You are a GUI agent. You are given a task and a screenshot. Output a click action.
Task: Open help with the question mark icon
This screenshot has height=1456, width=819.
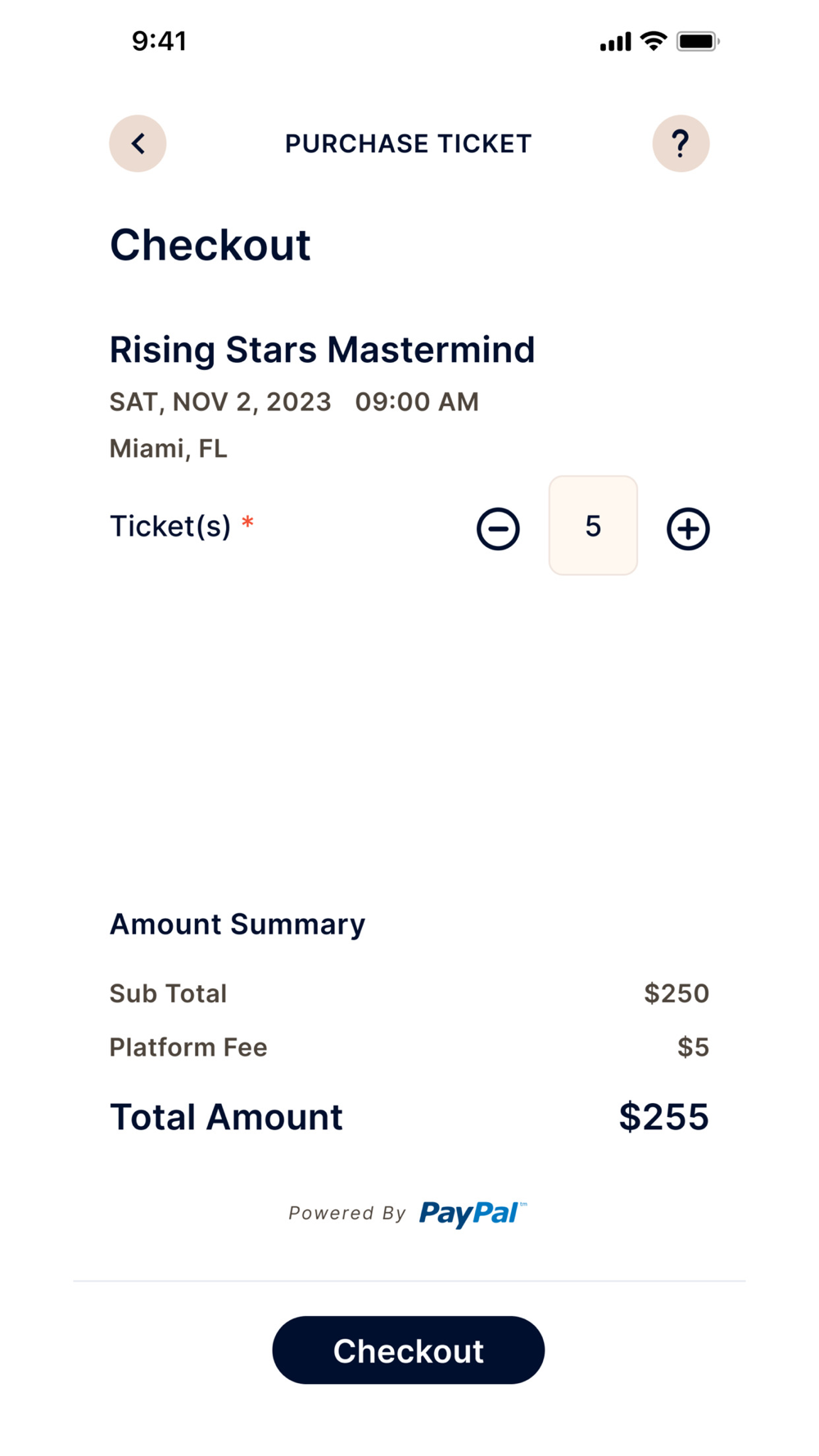[x=681, y=143]
